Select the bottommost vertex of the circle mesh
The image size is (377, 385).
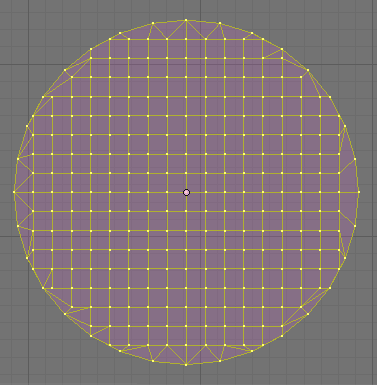click(186, 364)
